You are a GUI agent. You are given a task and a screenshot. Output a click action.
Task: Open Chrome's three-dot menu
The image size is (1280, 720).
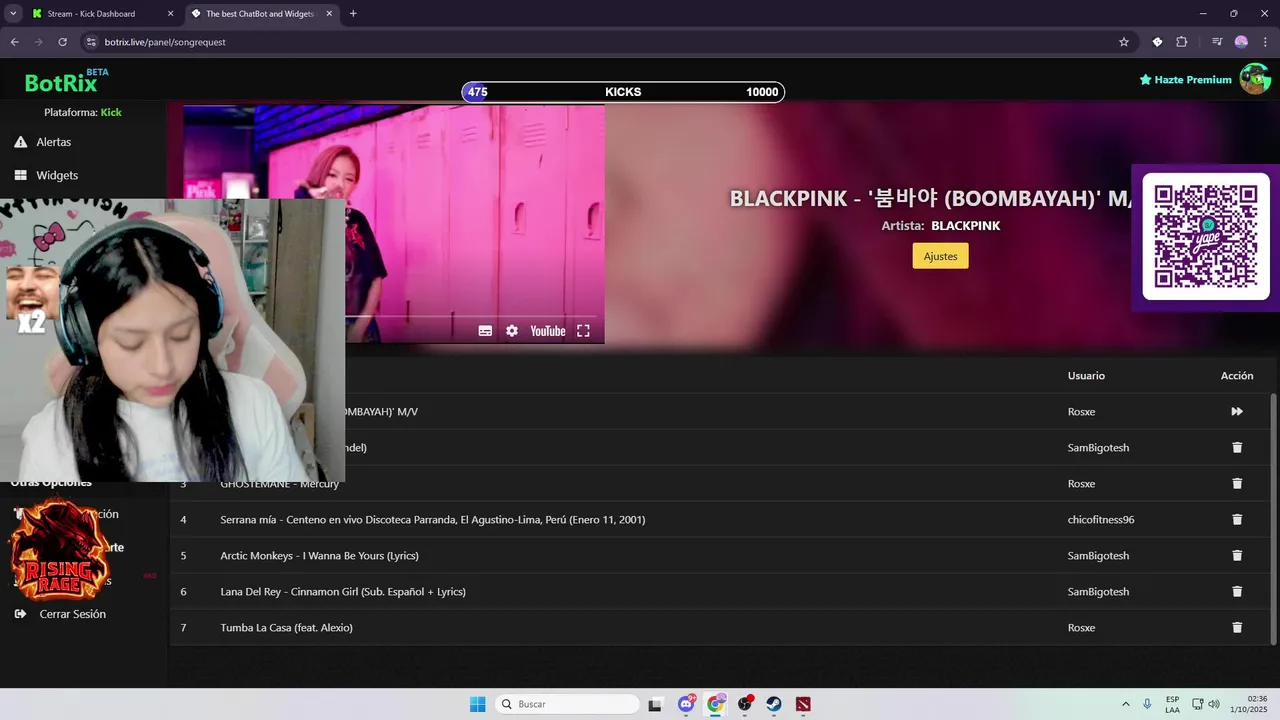click(1265, 42)
